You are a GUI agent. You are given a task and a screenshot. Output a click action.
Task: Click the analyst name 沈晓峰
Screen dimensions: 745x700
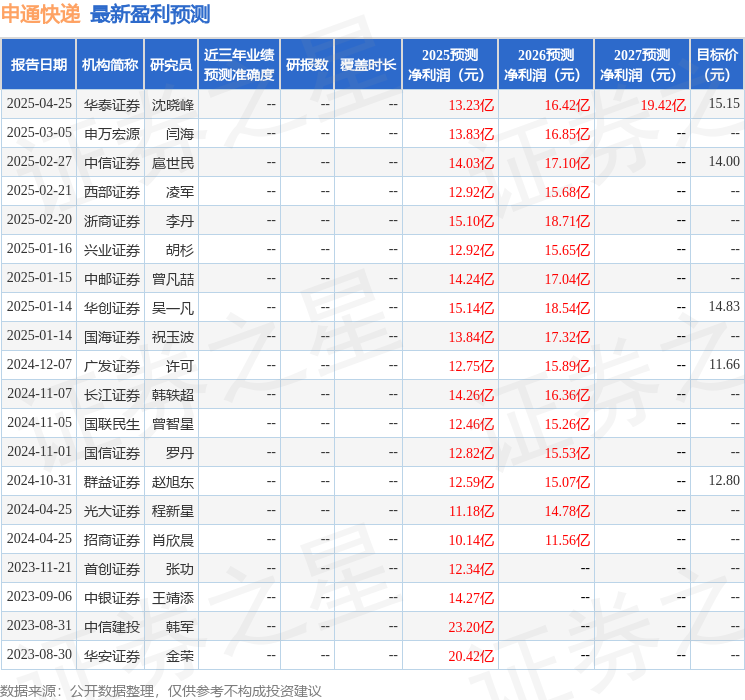point(173,105)
